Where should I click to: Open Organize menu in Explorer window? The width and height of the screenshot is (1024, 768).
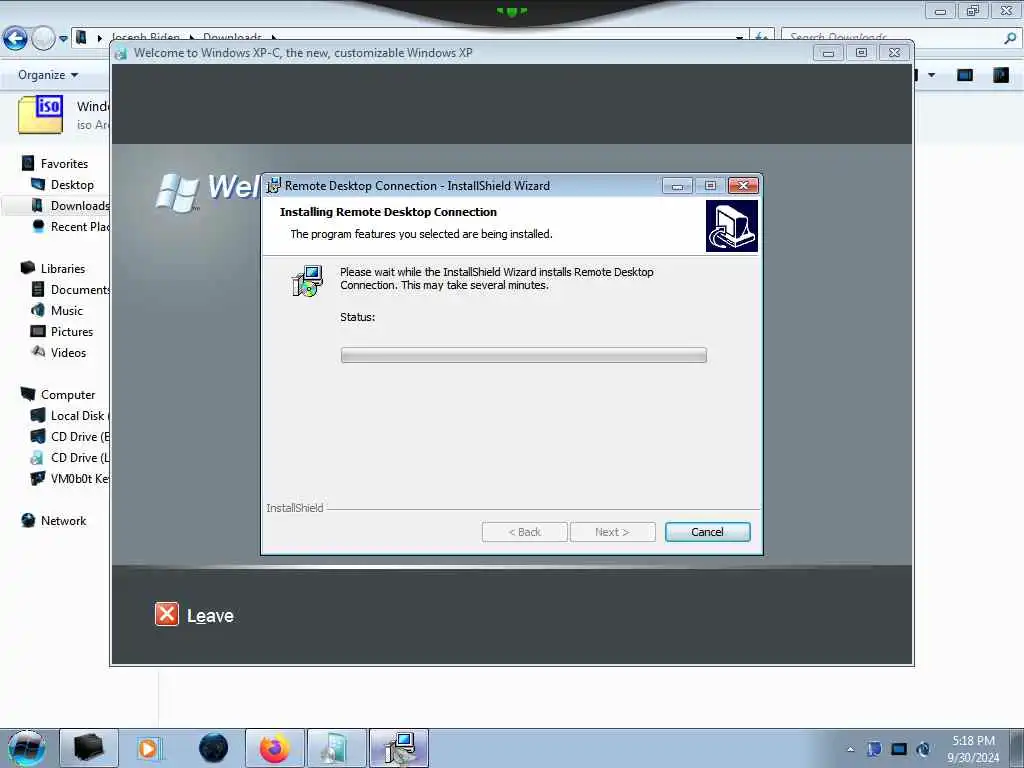(48, 75)
